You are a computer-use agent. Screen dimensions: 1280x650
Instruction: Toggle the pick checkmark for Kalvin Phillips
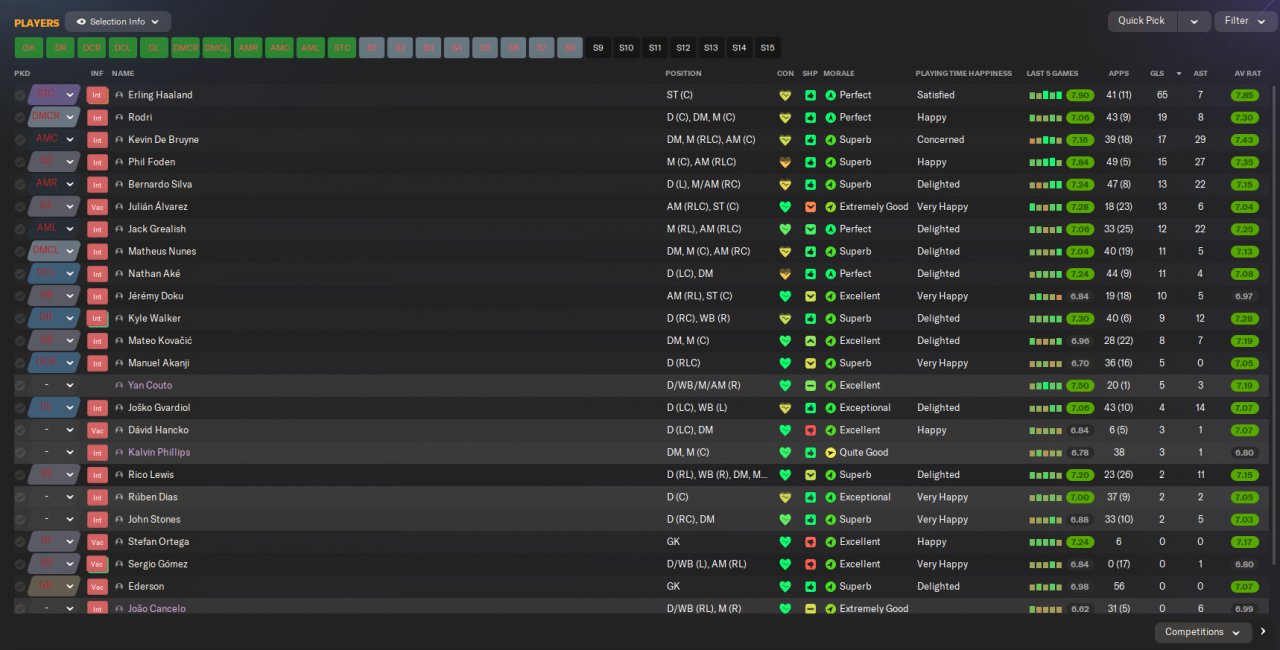click(x=20, y=453)
